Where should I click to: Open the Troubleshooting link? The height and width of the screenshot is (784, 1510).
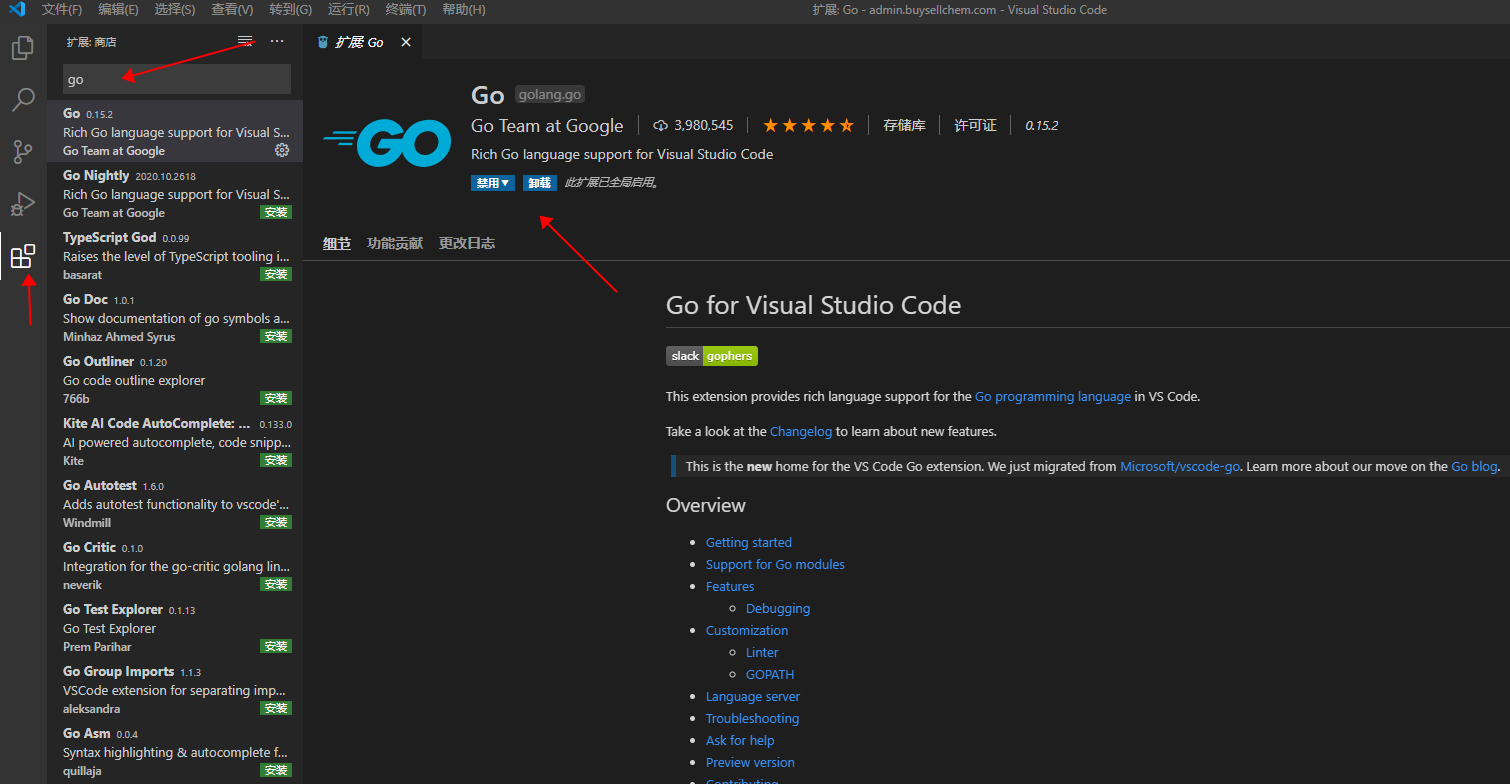(752, 718)
